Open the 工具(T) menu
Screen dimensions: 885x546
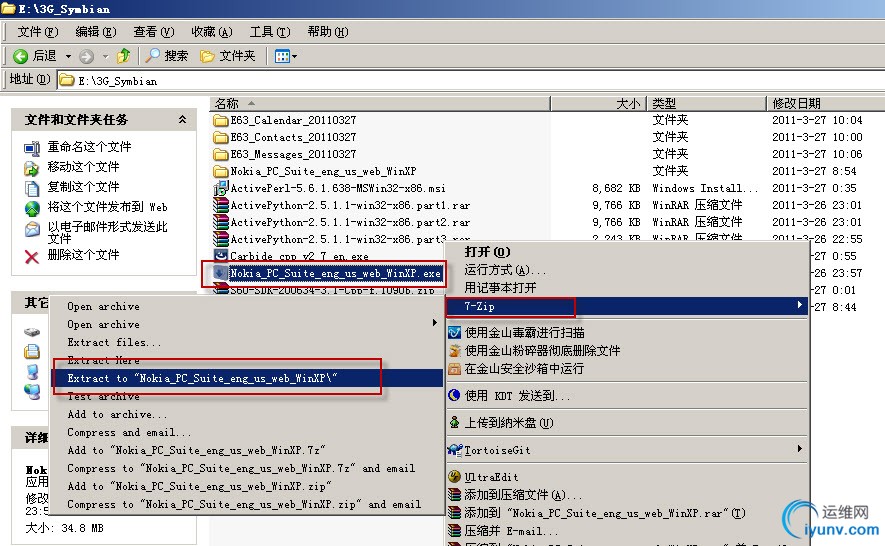click(x=270, y=32)
